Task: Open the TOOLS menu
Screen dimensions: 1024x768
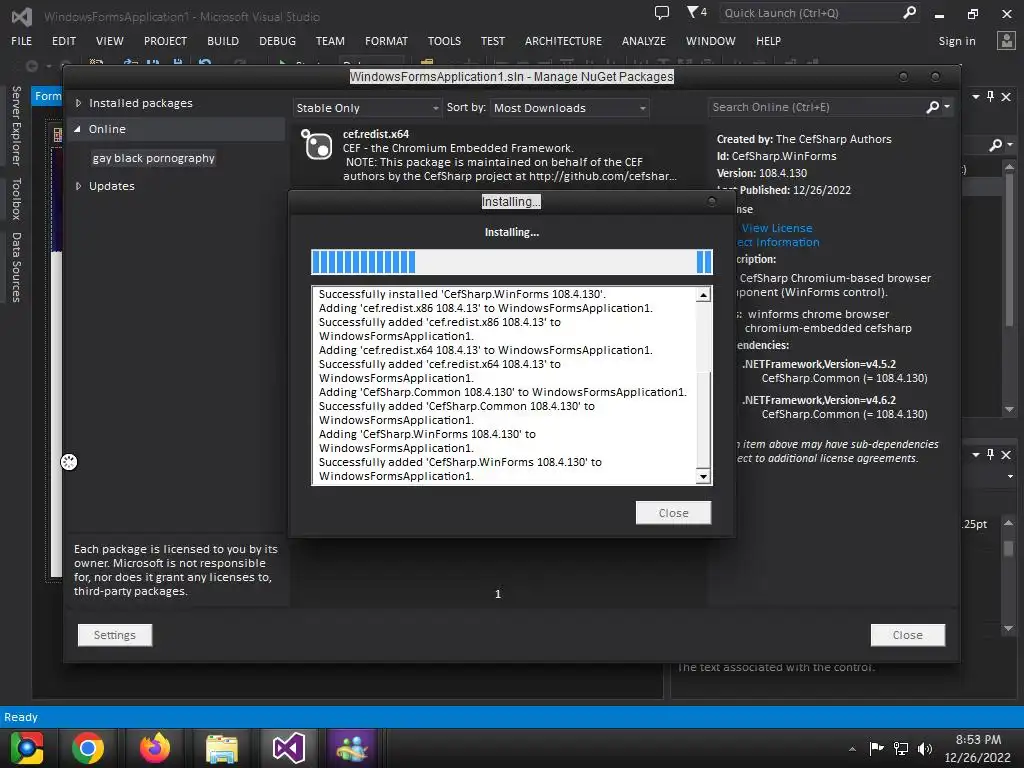Action: pyautogui.click(x=444, y=41)
